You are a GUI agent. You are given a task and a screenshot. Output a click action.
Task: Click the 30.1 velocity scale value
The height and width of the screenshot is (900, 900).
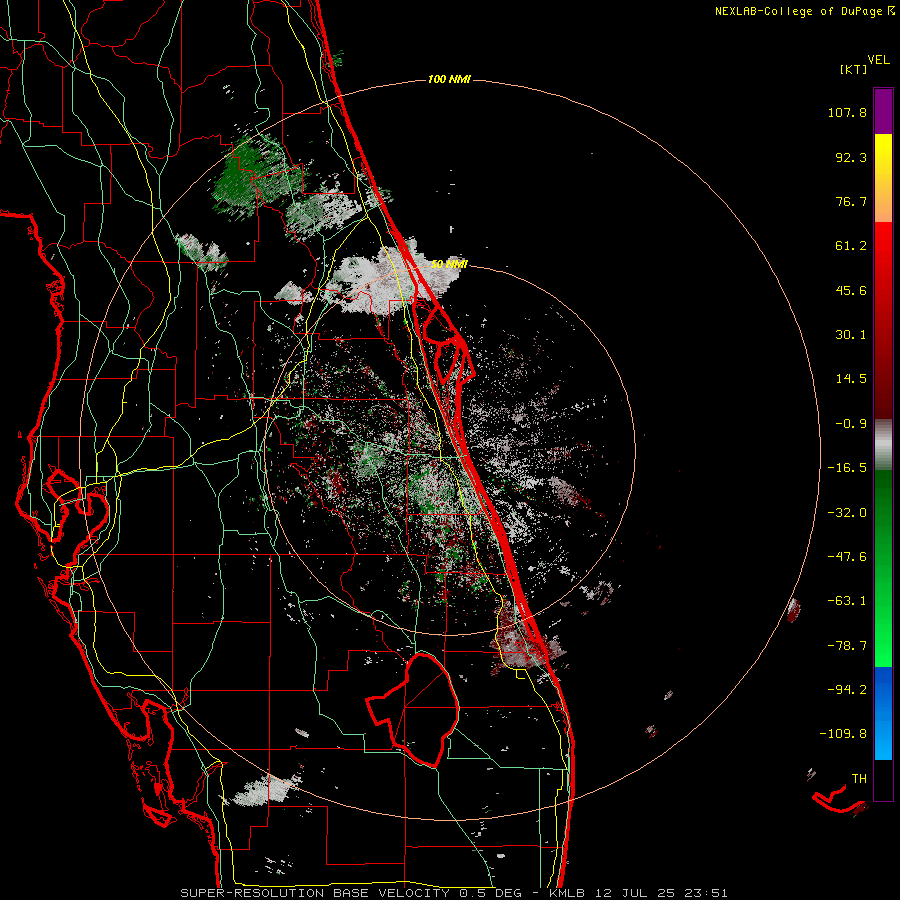coord(851,335)
